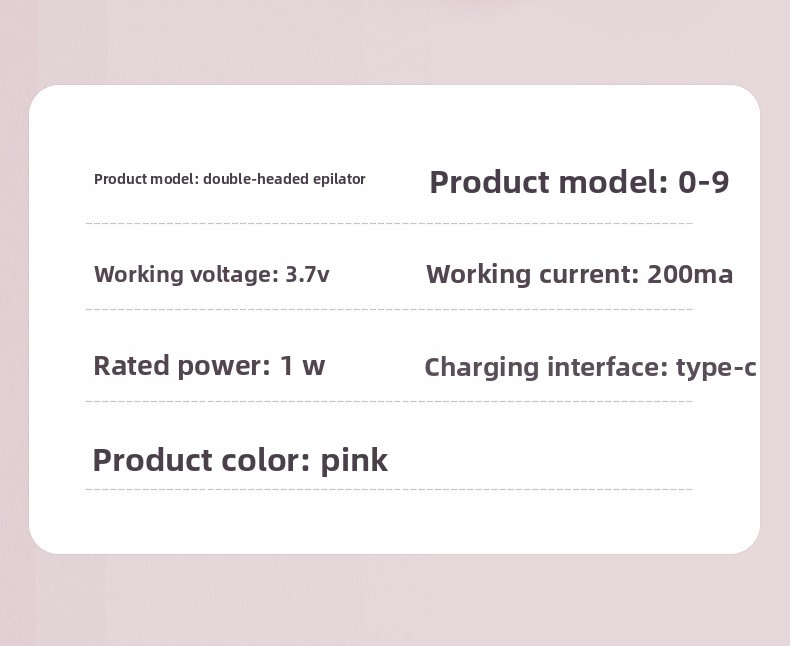Screen dimensions: 790x646
Task: Click the "0-9" model number value
Action: pos(703,182)
